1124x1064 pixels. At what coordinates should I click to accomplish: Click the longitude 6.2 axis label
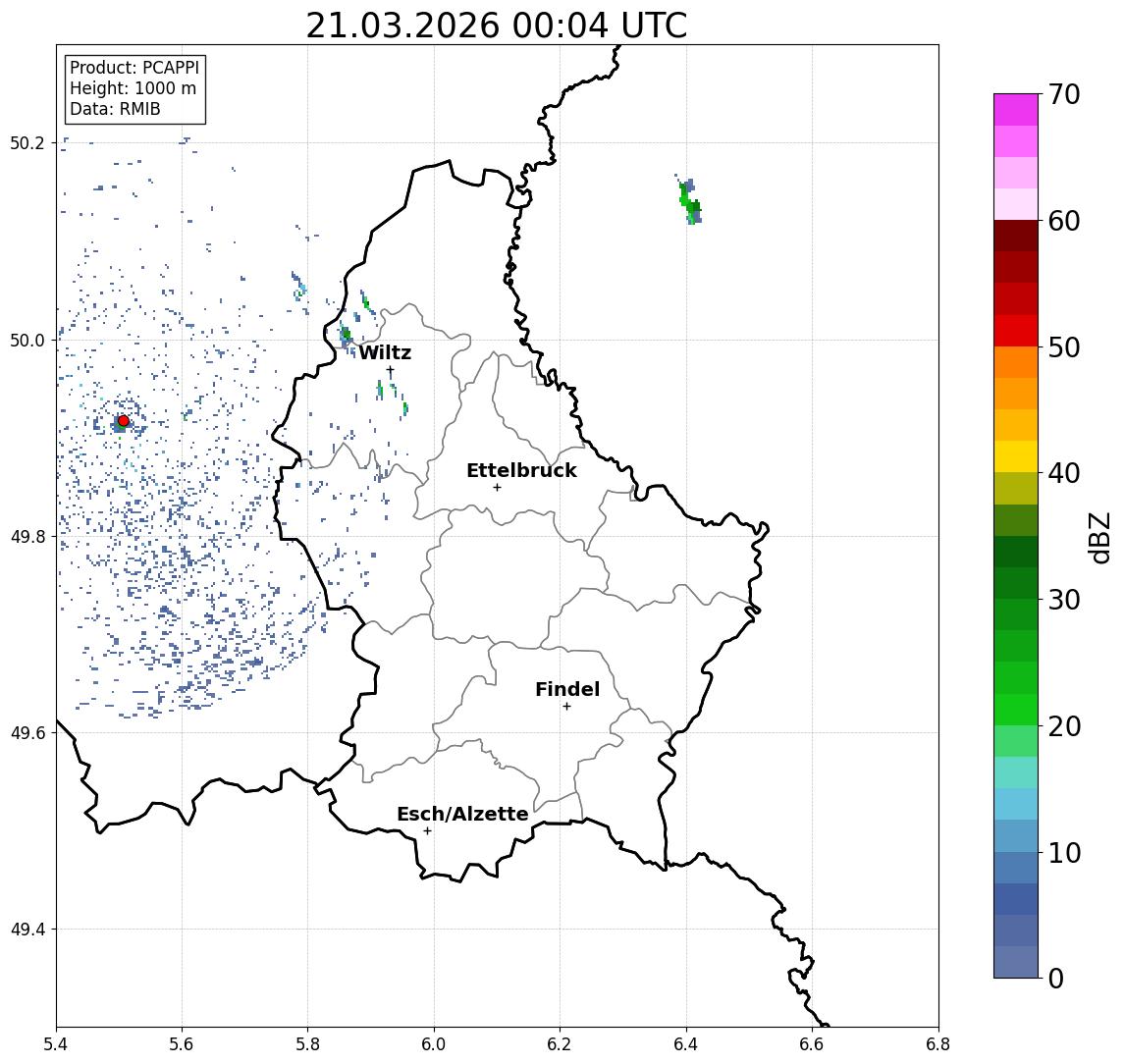560,1044
